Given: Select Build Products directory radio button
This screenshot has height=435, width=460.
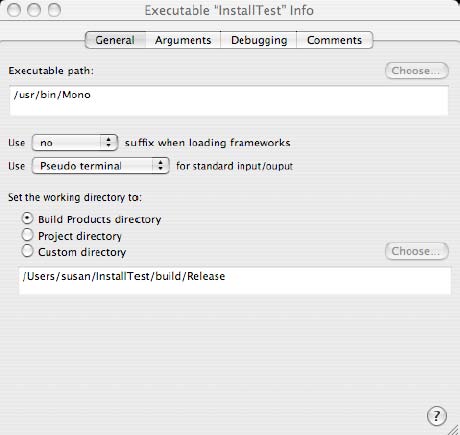Looking at the screenshot, I should (27, 219).
